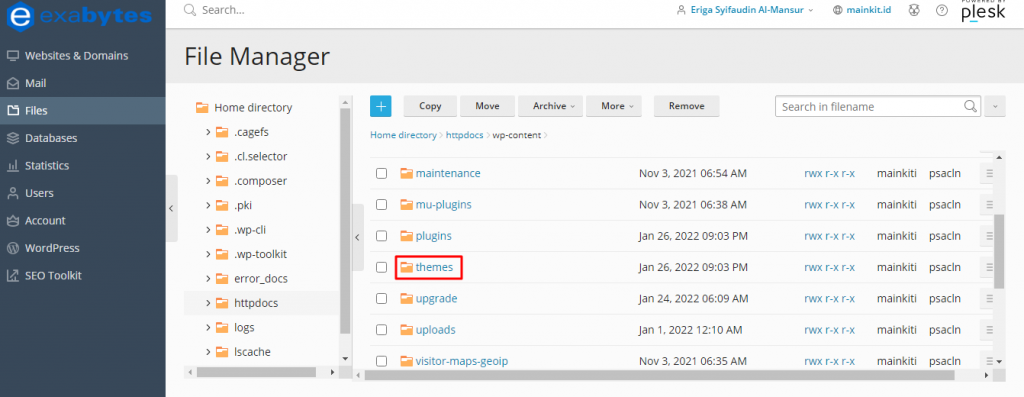
Task: Go to httpdocs breadcrumb
Action: 464,135
